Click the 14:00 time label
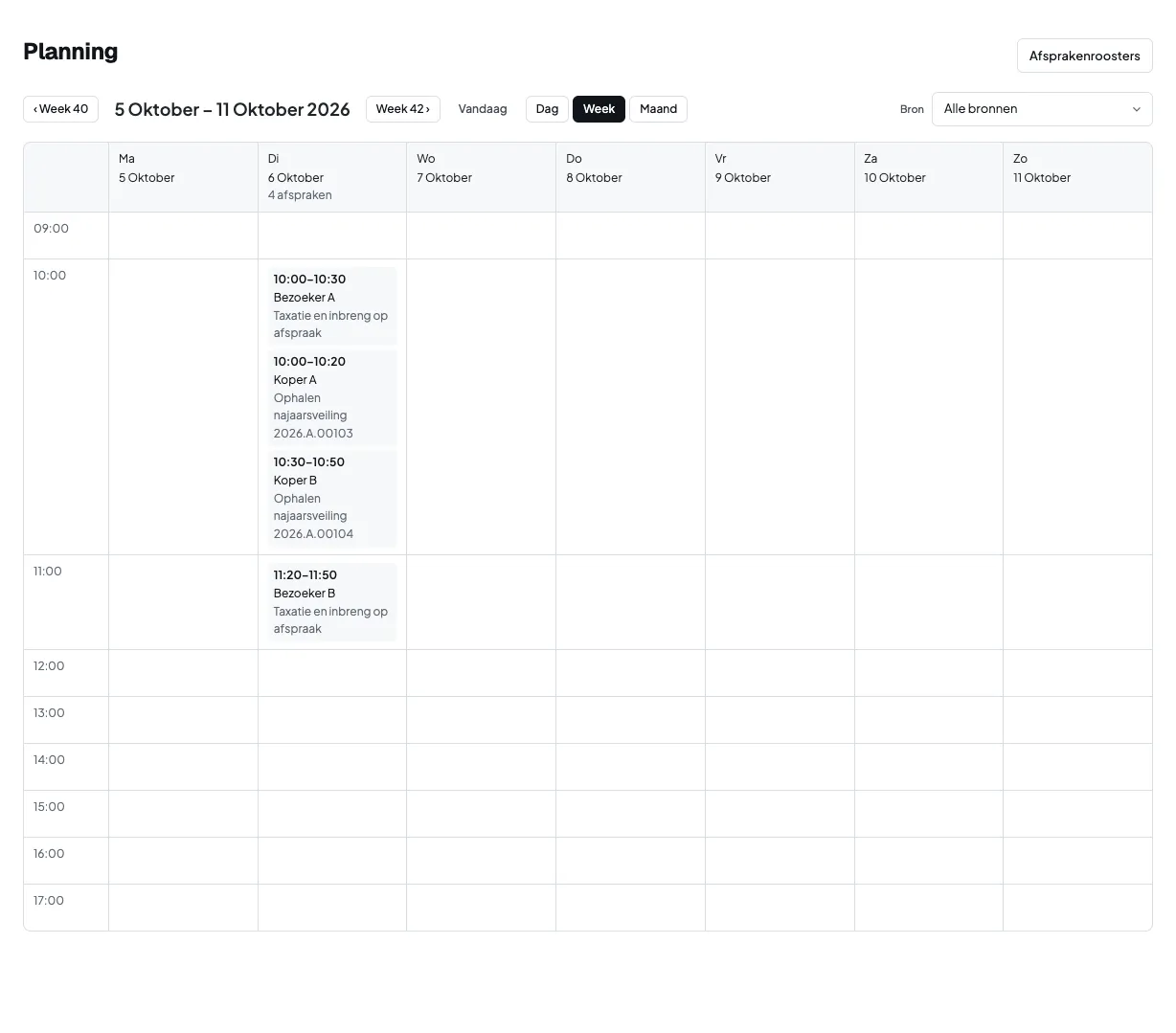The width and height of the screenshot is (1176, 1033). 49,760
